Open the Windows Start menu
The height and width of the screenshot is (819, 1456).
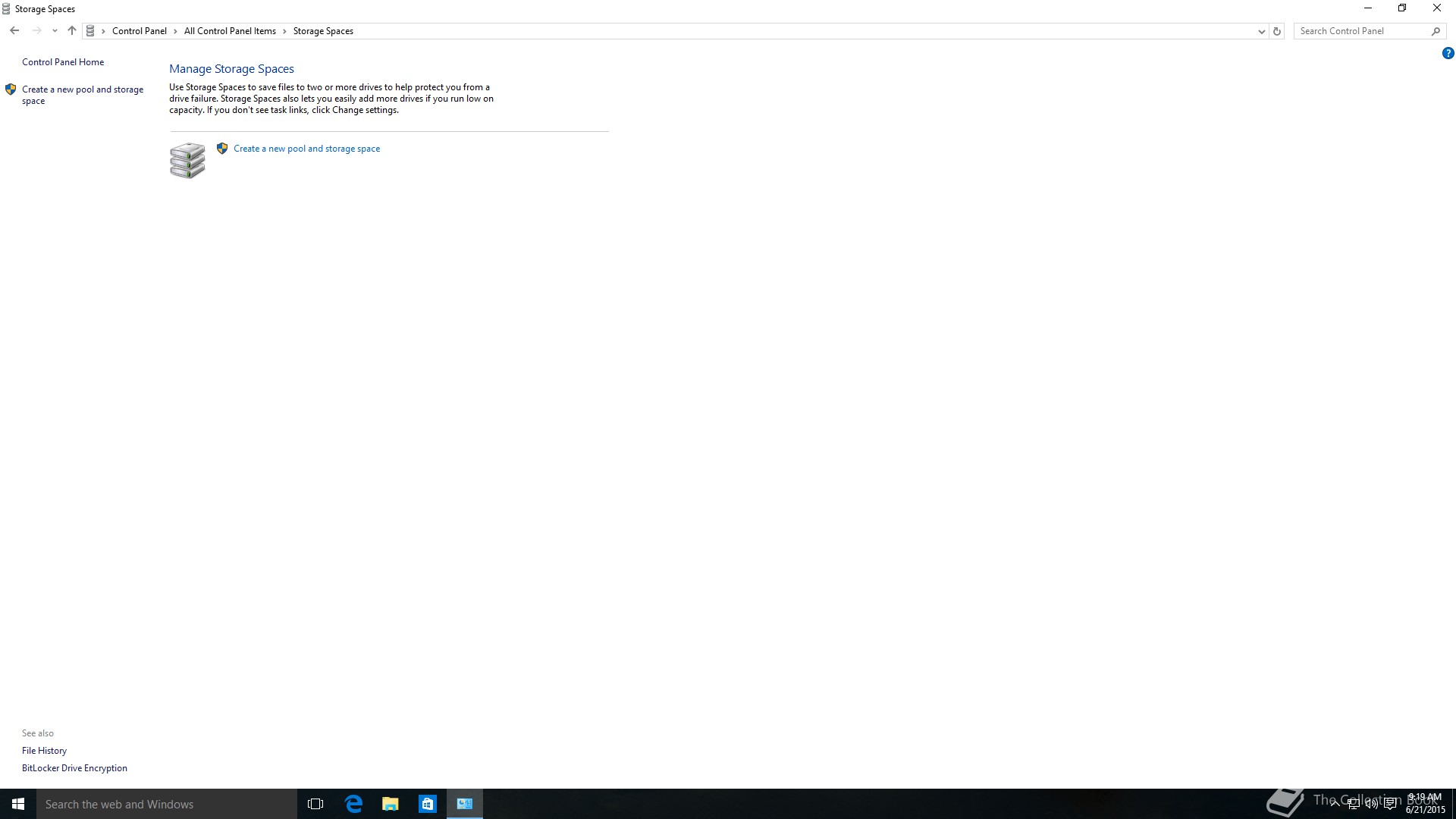click(18, 804)
